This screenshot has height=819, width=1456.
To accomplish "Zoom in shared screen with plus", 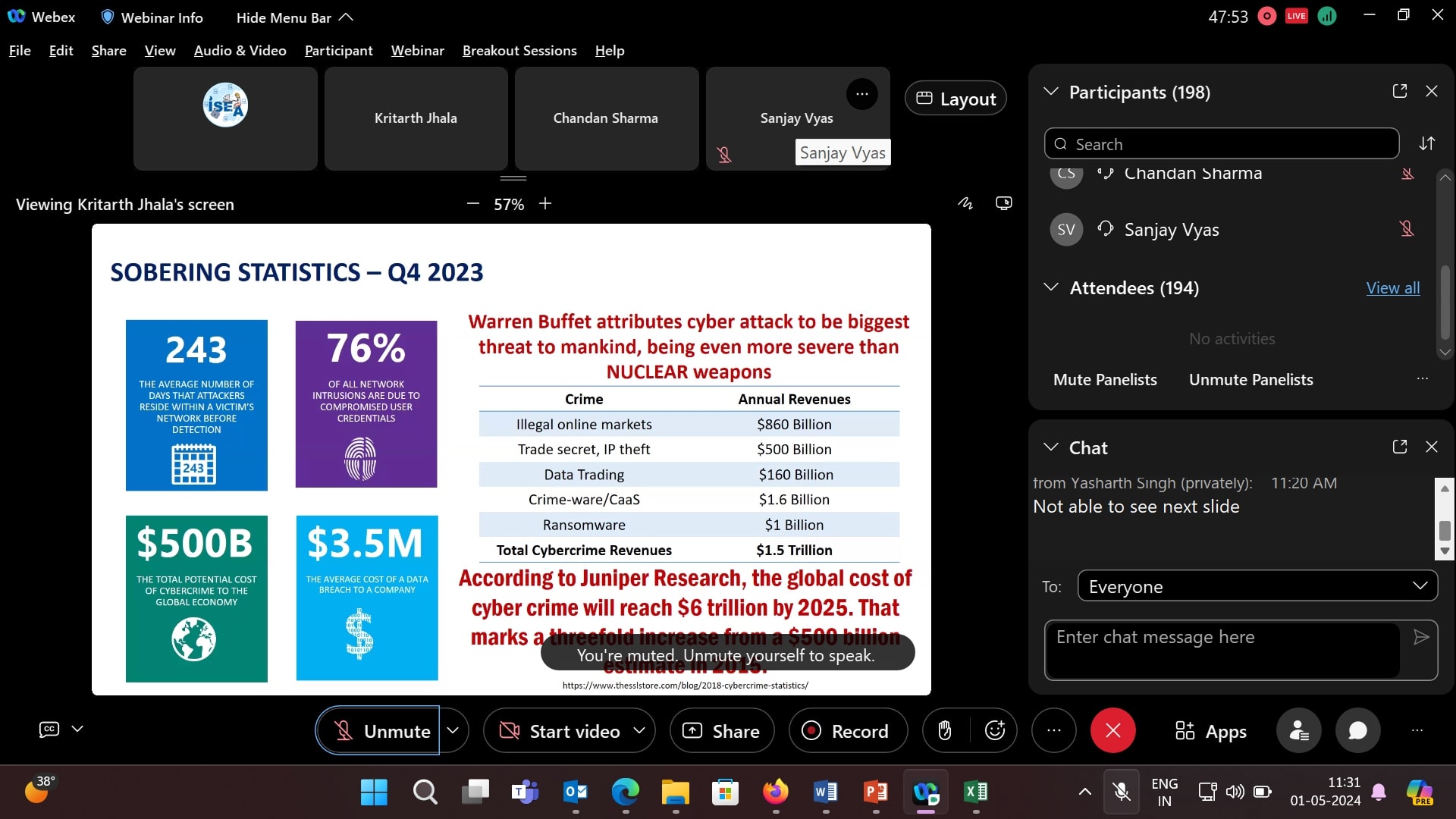I will coord(545,204).
